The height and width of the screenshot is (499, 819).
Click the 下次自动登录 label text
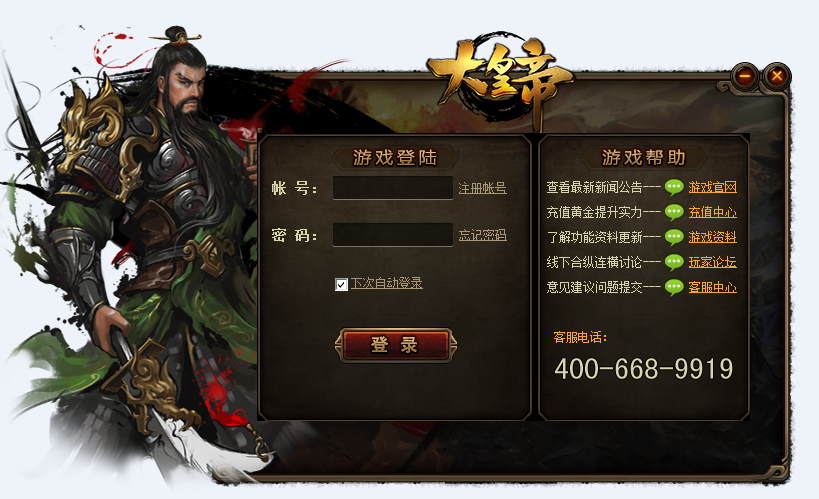(387, 283)
